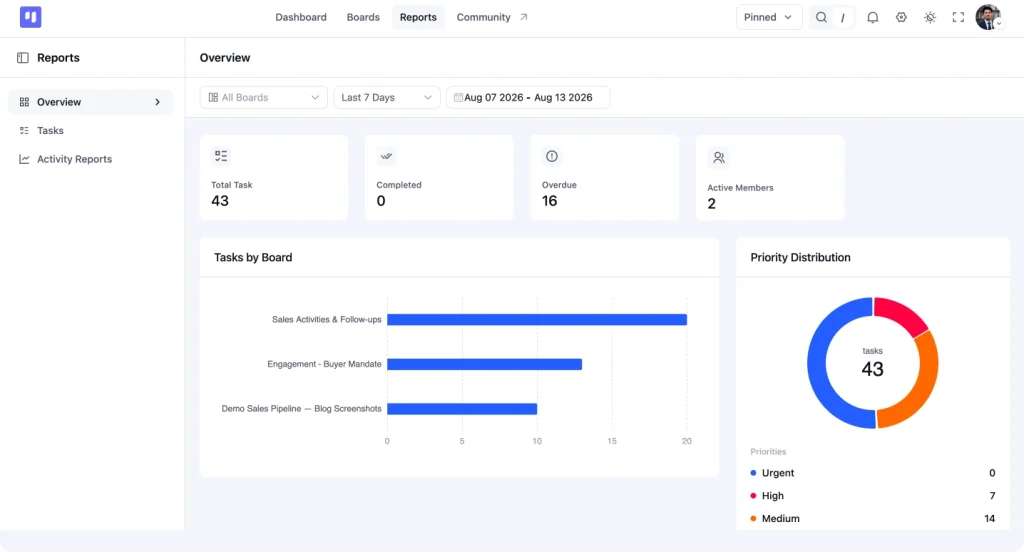Go to the Boards tab

tap(363, 18)
